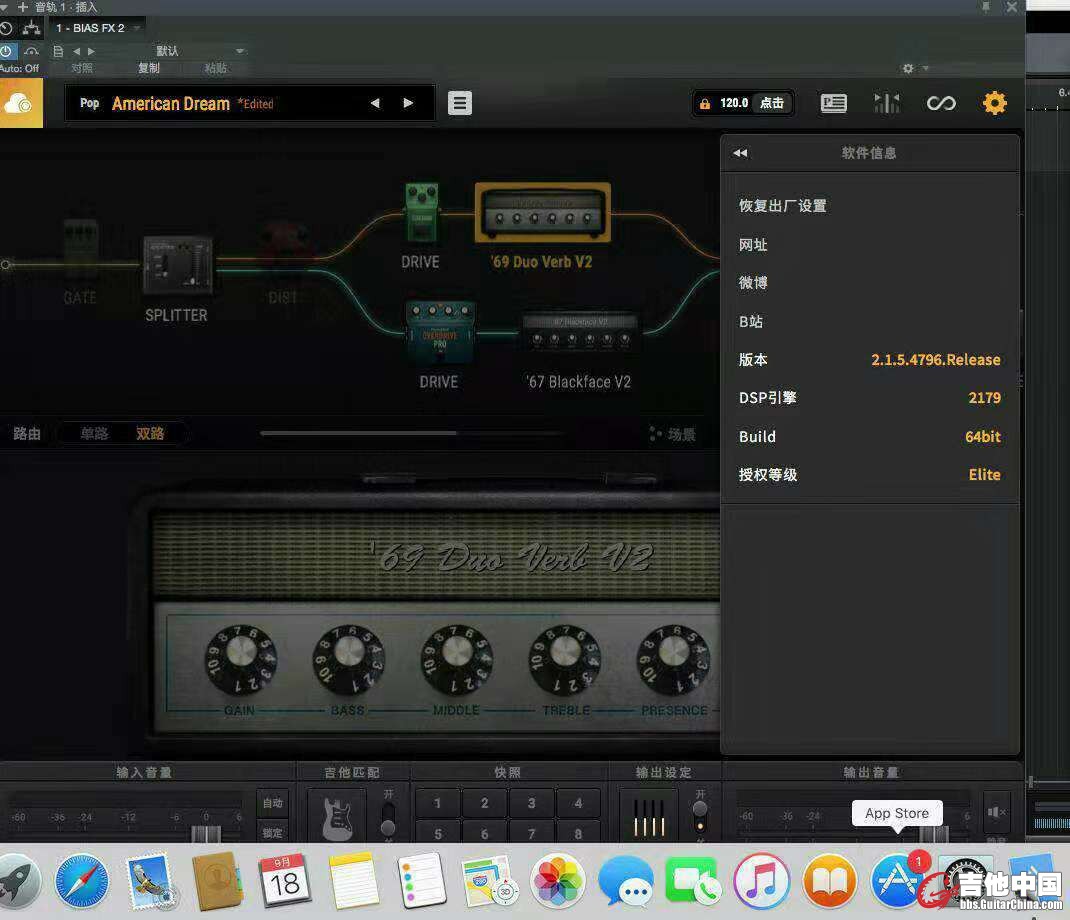
Task: Go to next preset with right arrow
Action: pos(408,103)
